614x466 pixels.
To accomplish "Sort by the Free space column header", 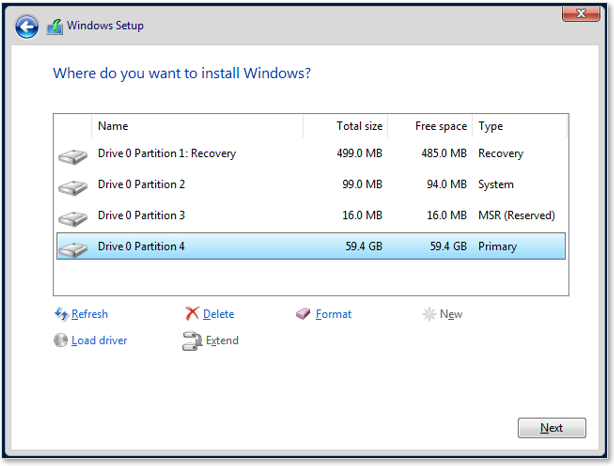I will 430,126.
